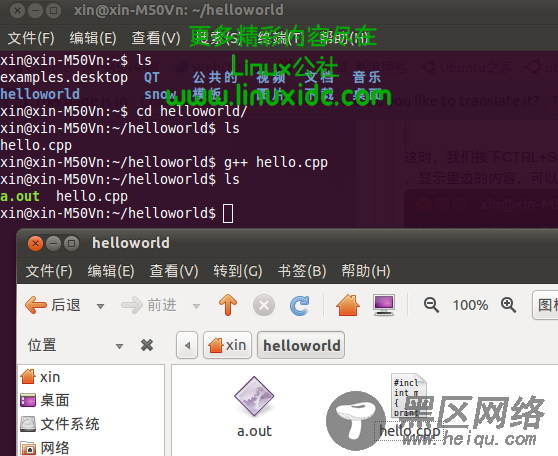Viewport: 558px width, 456px height.
Task: Click examples.desktop in terminal listing
Action: (x=64, y=78)
